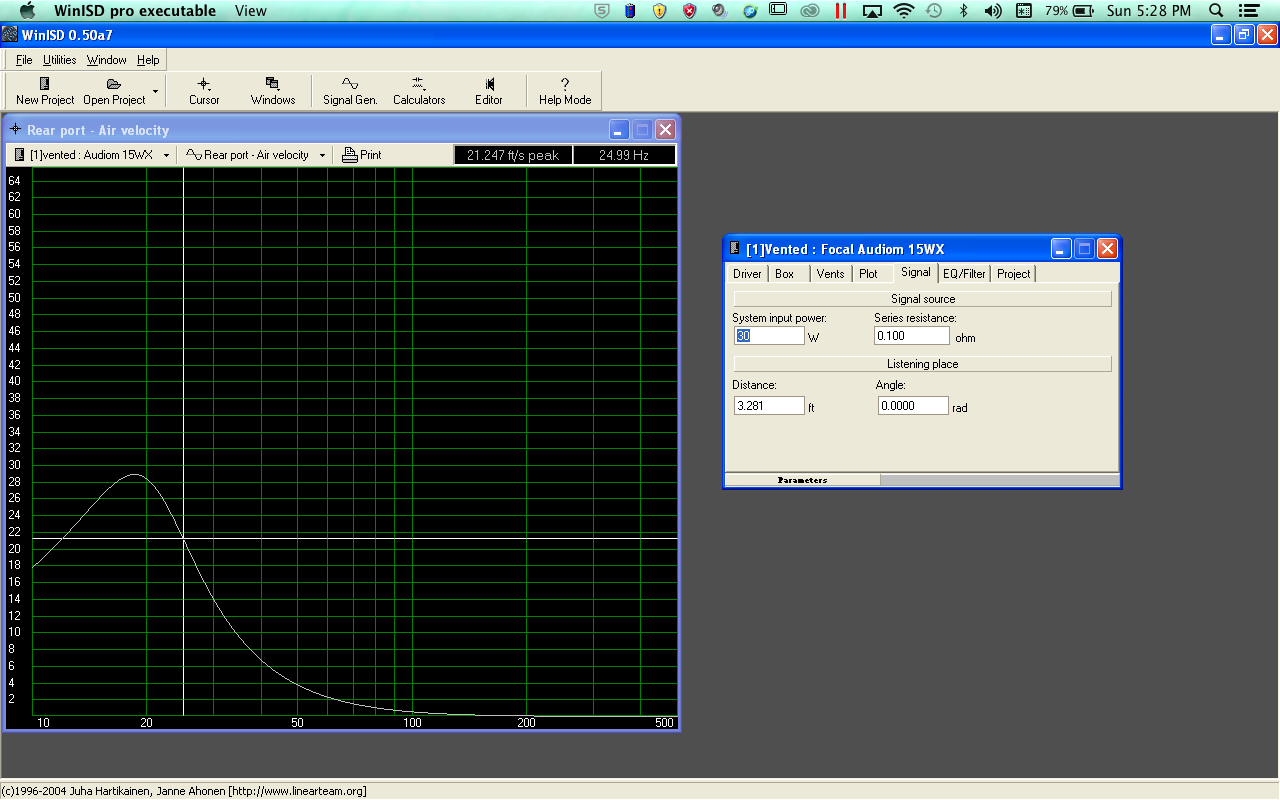Click the Angle input field
1280x800 pixels.
coord(913,405)
